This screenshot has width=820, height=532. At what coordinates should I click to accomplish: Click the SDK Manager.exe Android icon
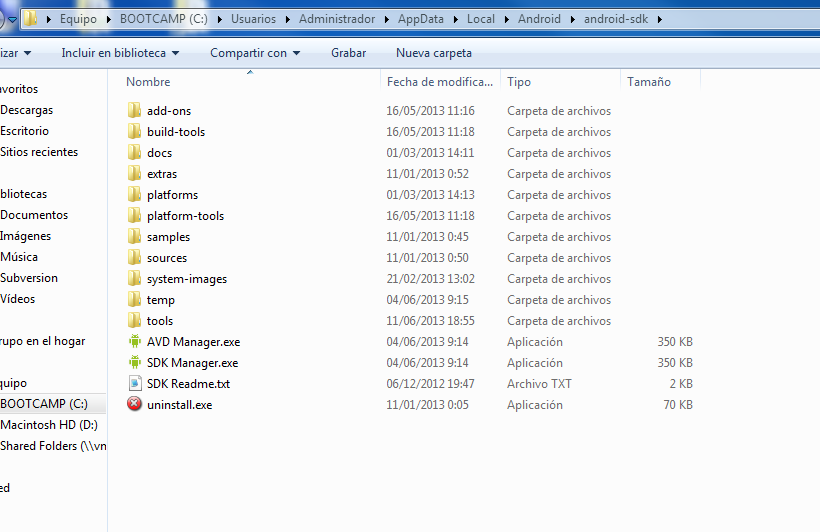[135, 363]
